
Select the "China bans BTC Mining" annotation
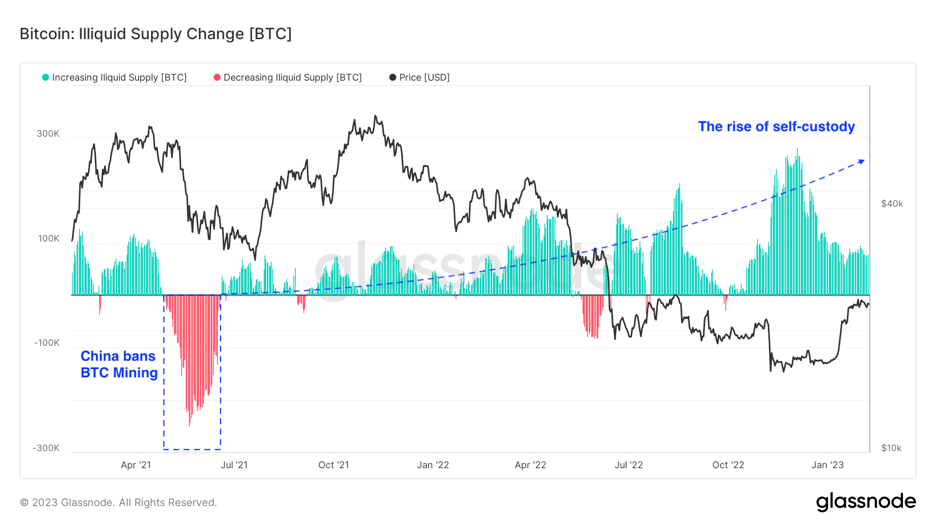[119, 365]
